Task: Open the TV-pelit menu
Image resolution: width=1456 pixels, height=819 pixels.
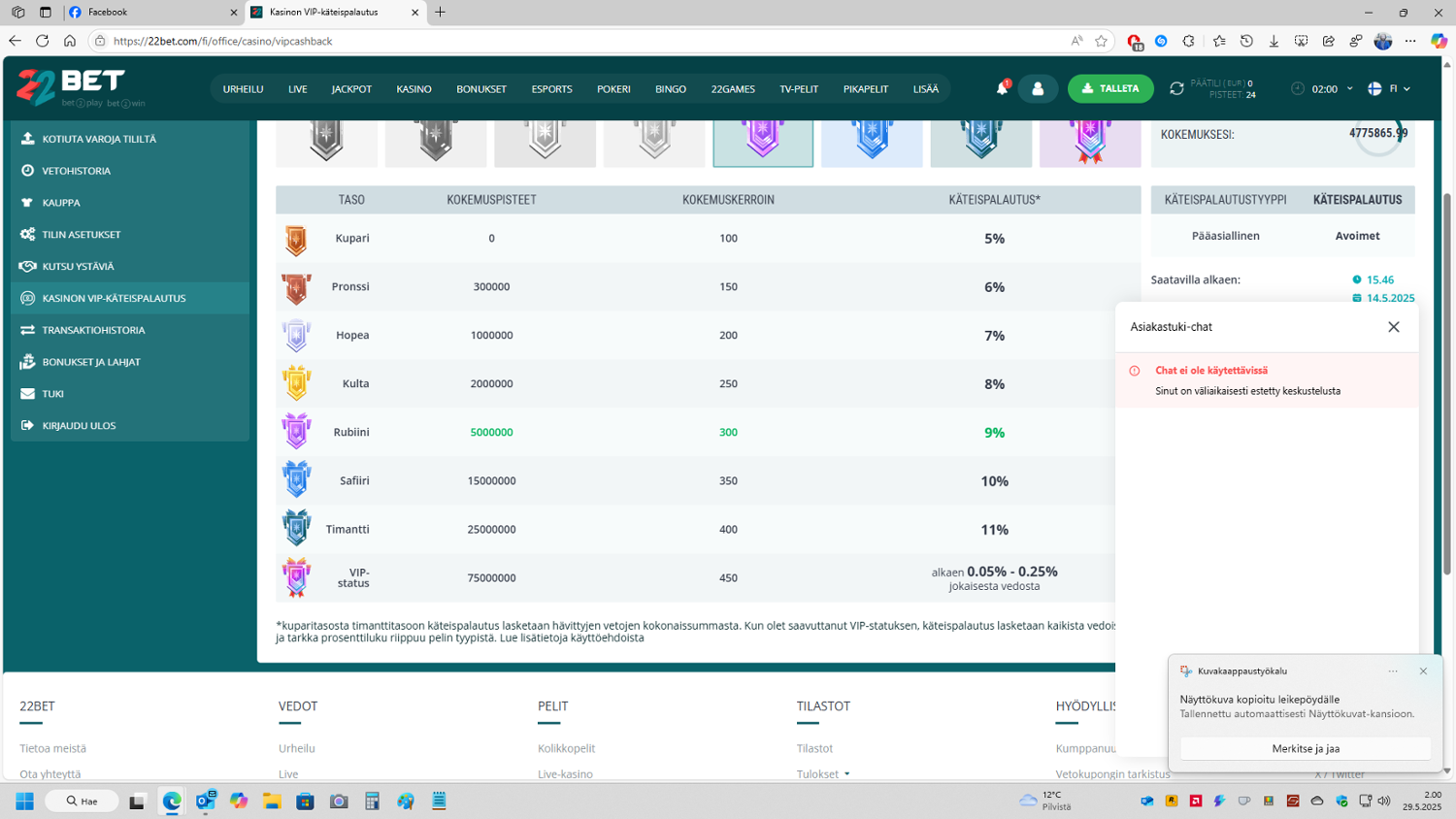Action: click(x=799, y=89)
